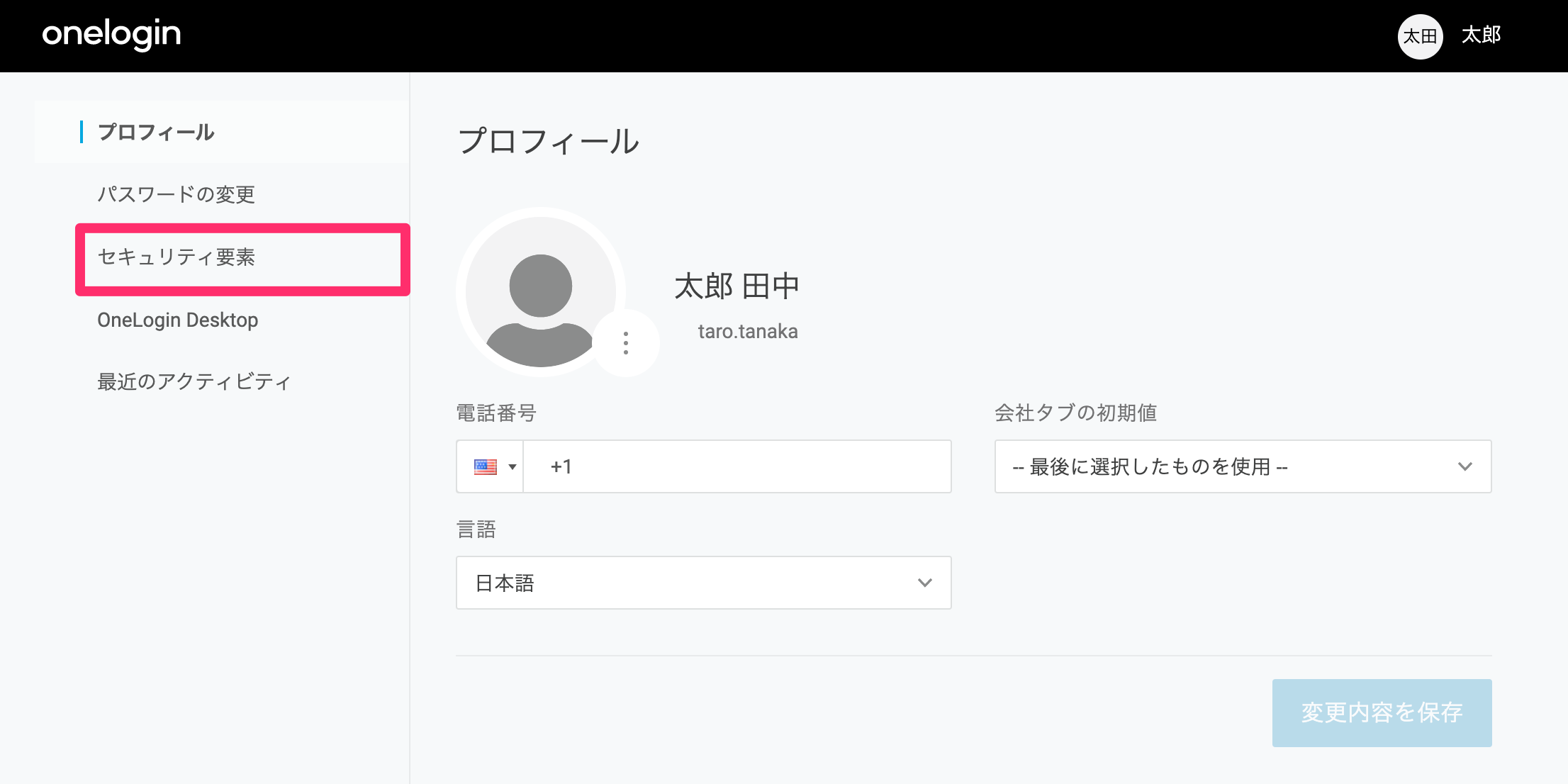1568x784 pixels.
Task: Click the onelogin logo
Action: pos(111,35)
